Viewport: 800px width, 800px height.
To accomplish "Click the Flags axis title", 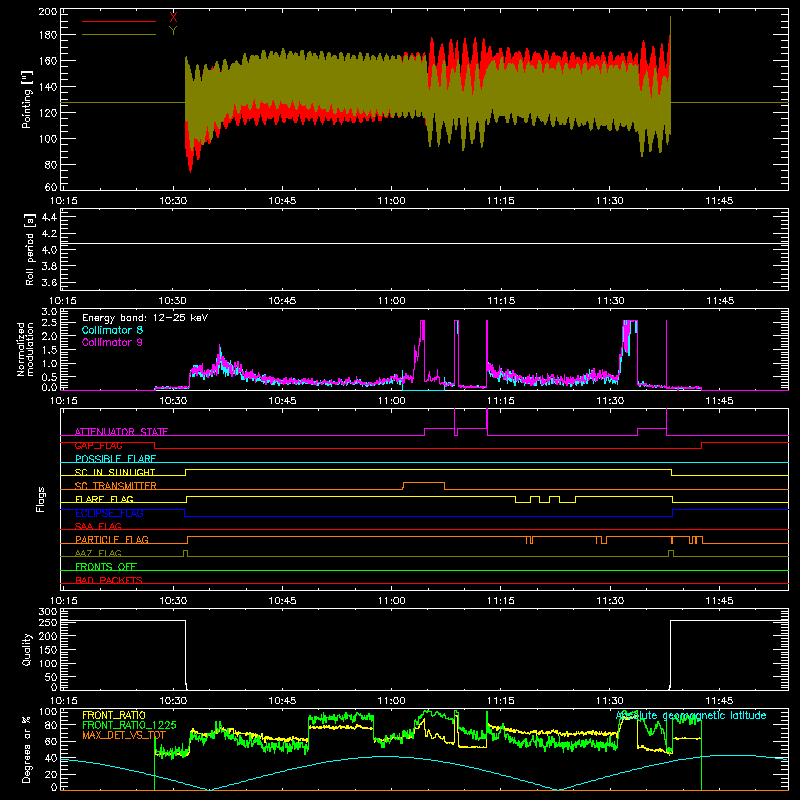I will [41, 499].
